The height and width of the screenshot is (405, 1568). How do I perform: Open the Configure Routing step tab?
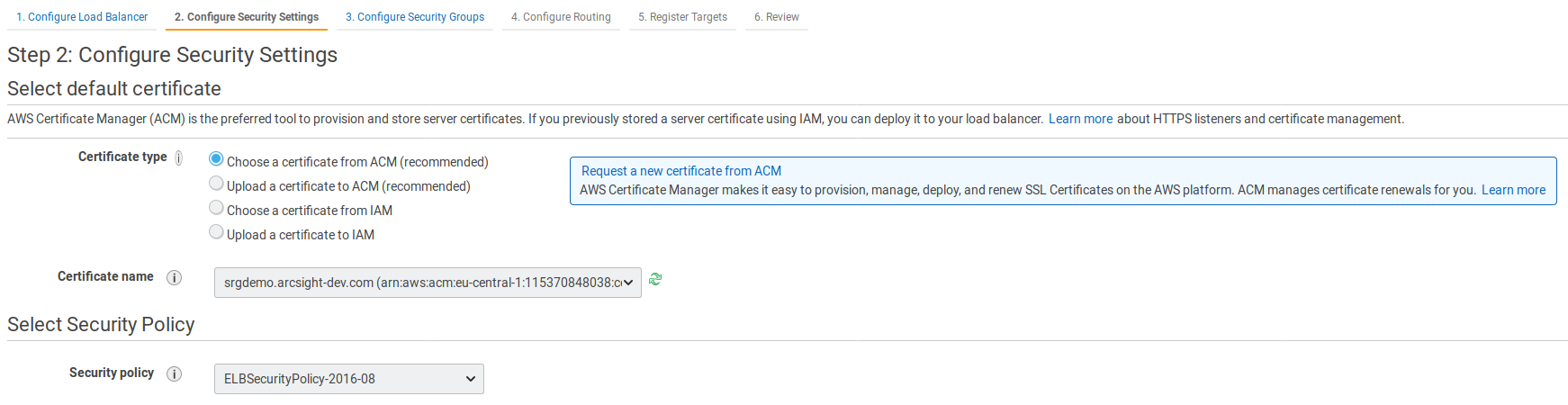click(561, 17)
